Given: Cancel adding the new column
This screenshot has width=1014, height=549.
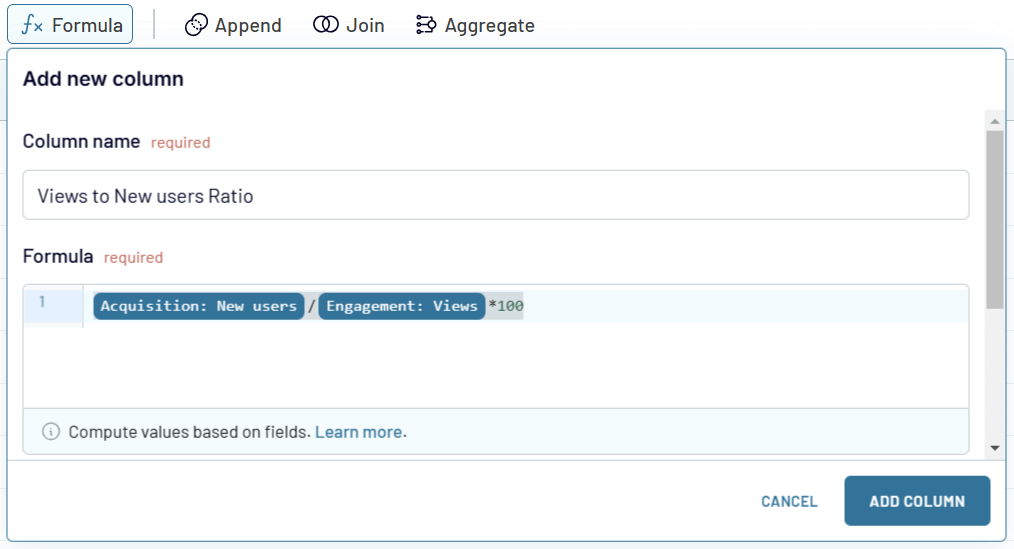Looking at the screenshot, I should [789, 501].
